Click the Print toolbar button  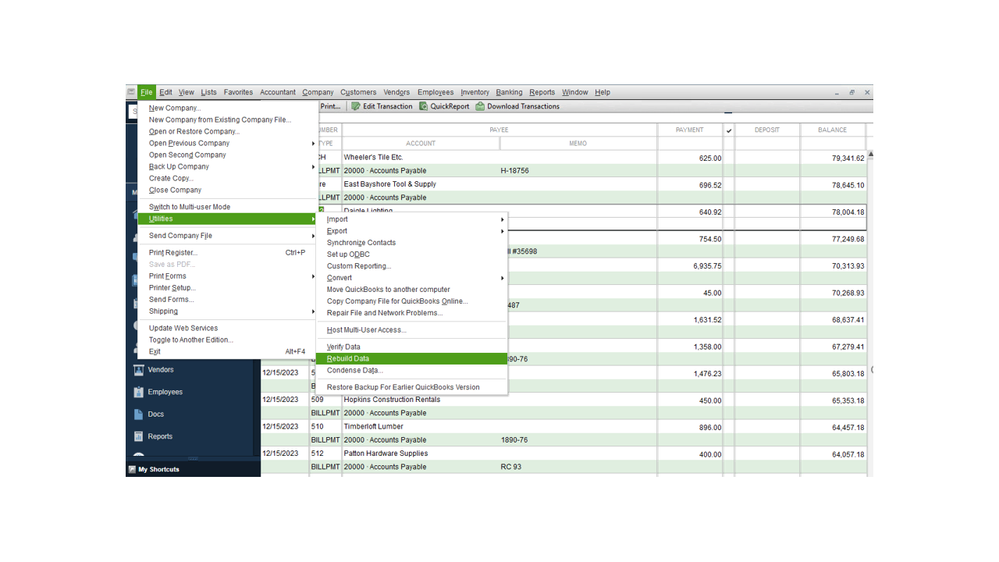tap(330, 106)
